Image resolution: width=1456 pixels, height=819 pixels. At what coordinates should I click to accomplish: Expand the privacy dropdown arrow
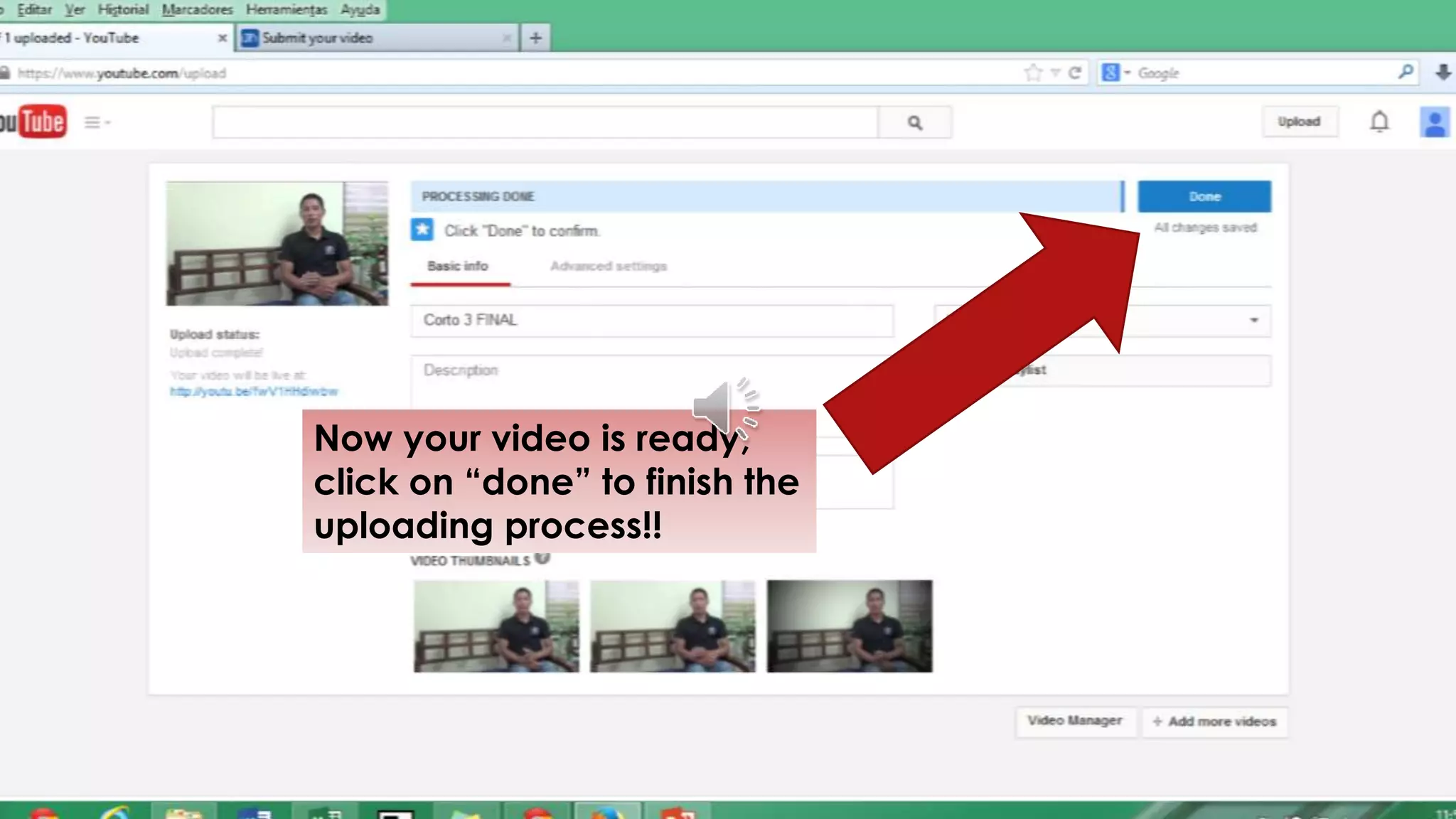click(1254, 320)
